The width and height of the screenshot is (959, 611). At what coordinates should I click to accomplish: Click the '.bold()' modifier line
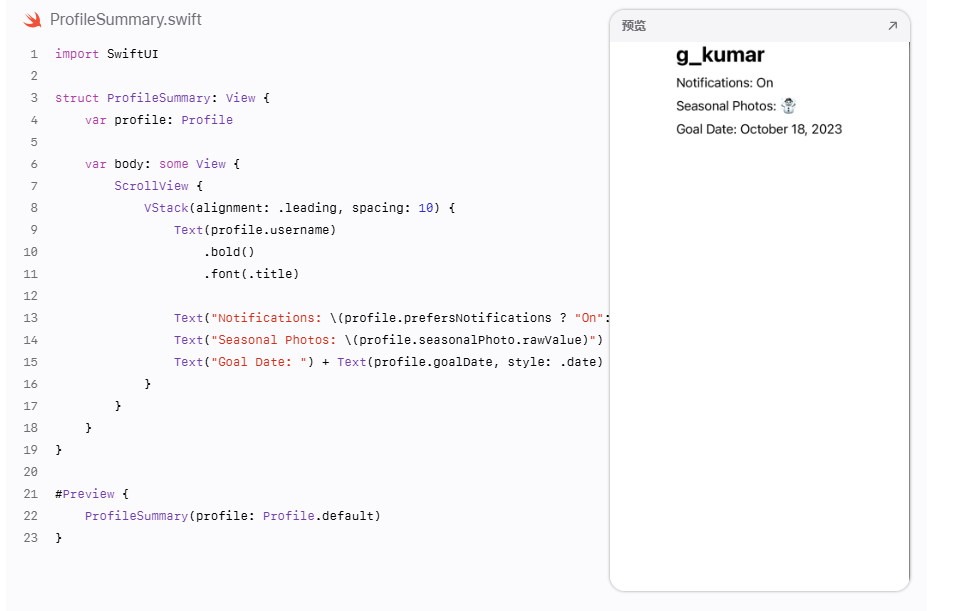point(229,252)
